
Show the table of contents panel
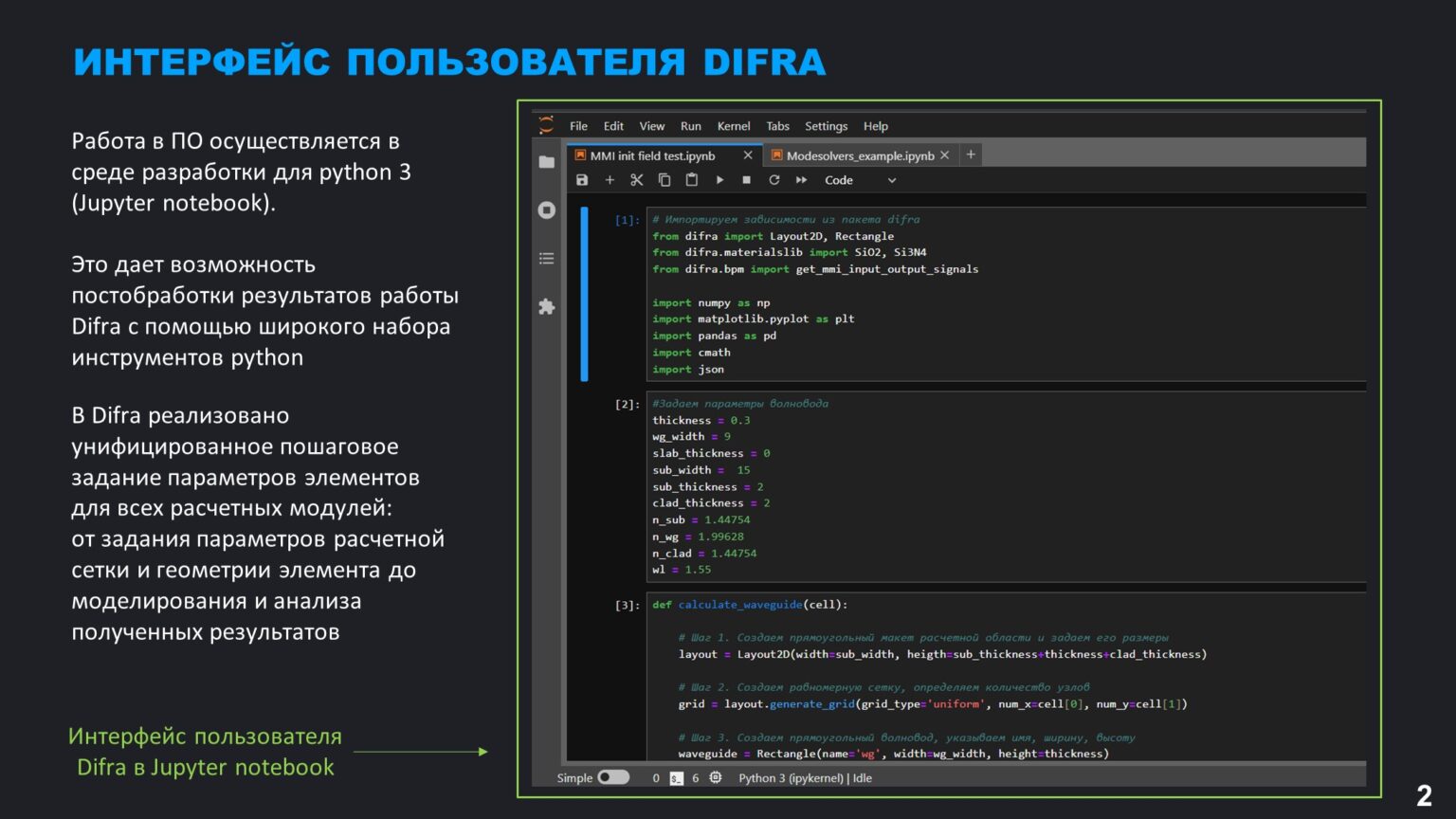[x=547, y=258]
